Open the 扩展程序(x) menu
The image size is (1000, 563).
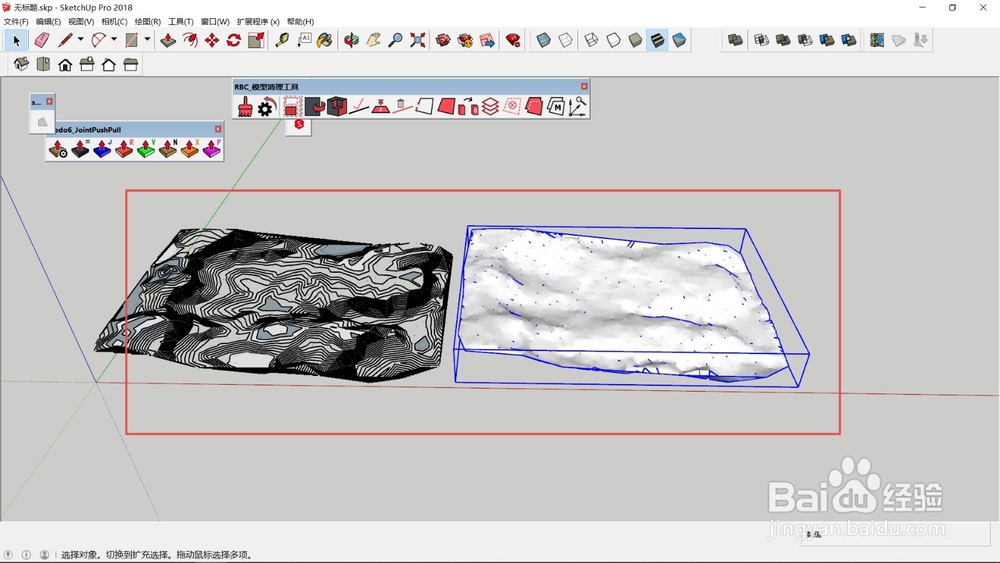click(258, 22)
